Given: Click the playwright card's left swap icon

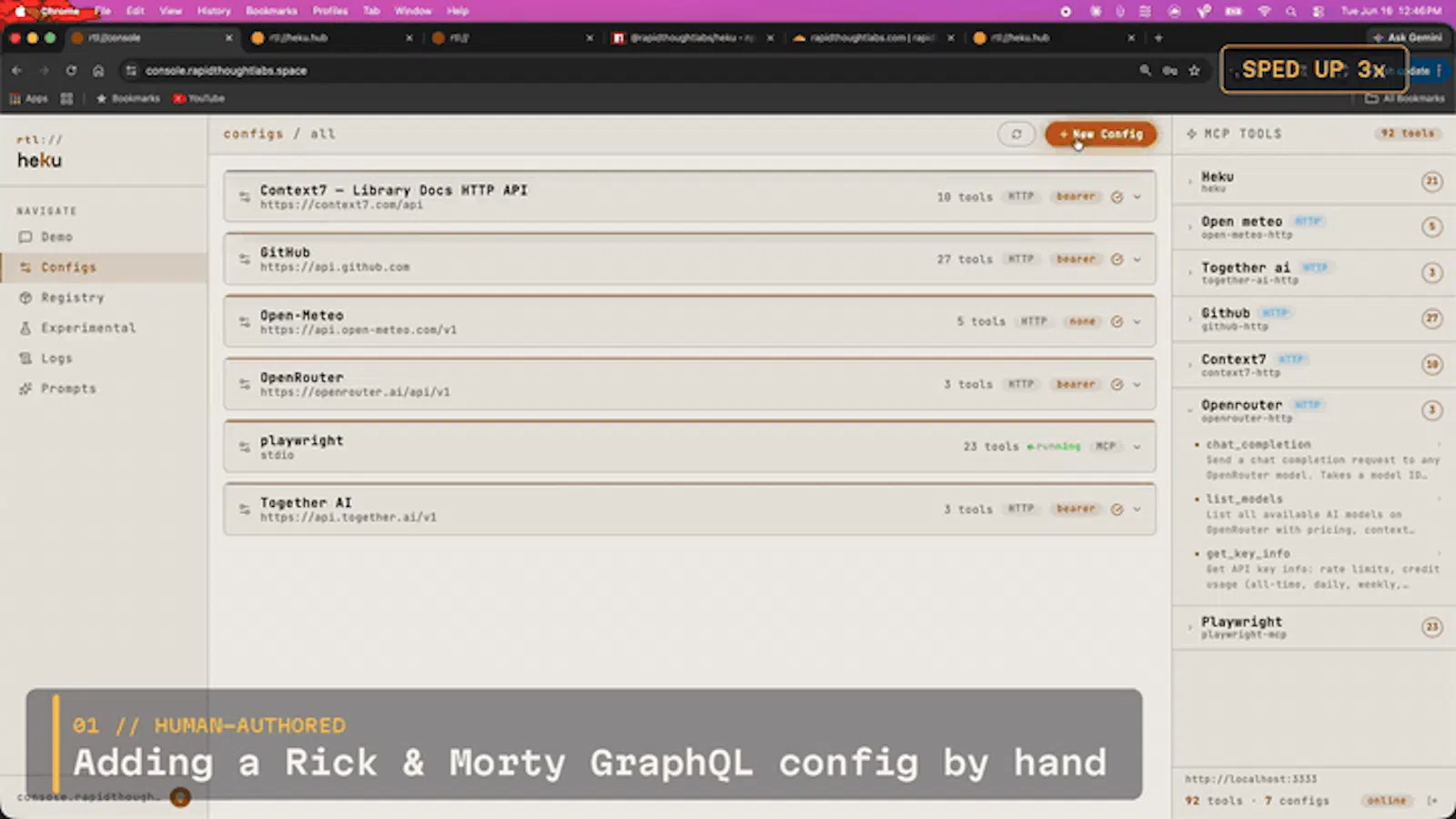Looking at the screenshot, I should (x=244, y=447).
